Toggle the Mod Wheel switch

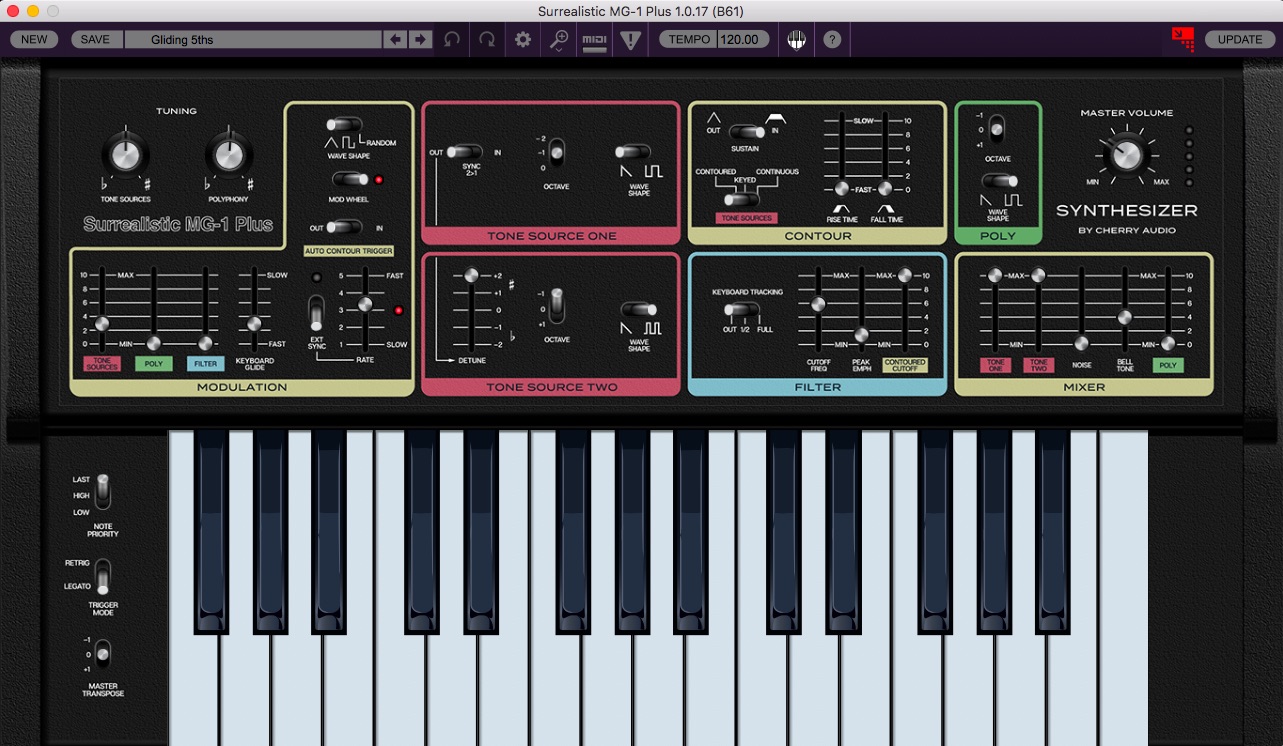click(350, 179)
